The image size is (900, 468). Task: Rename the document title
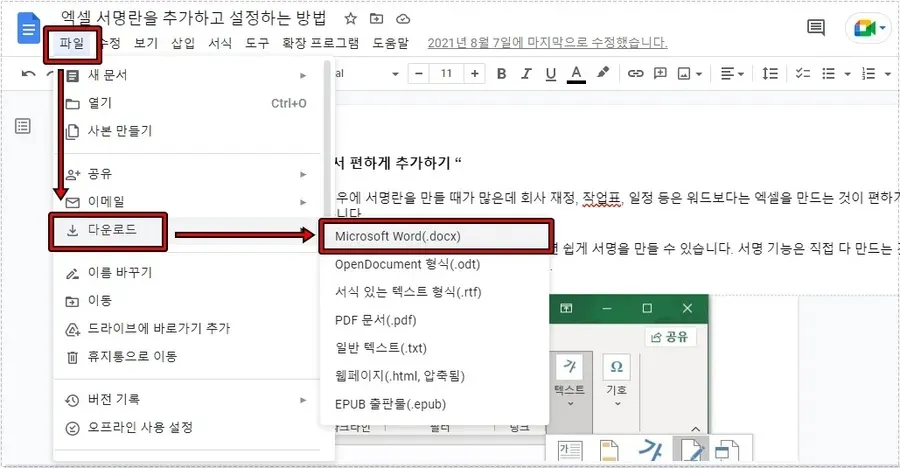click(193, 18)
